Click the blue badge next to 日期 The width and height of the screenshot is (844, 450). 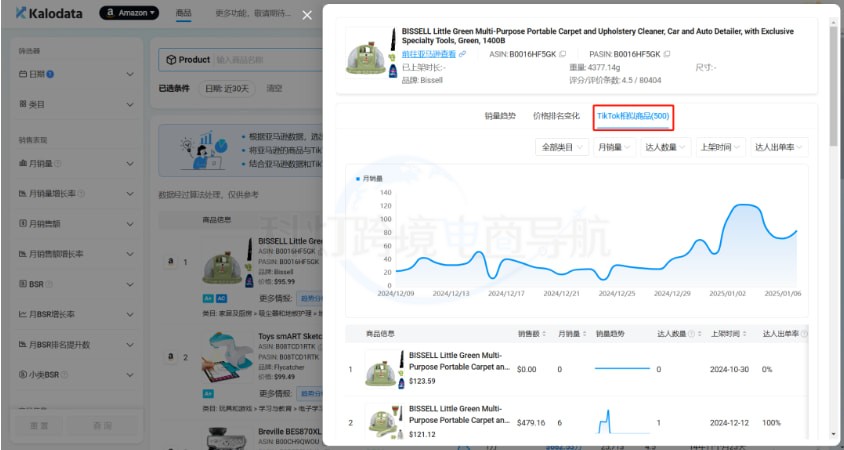tap(50, 74)
